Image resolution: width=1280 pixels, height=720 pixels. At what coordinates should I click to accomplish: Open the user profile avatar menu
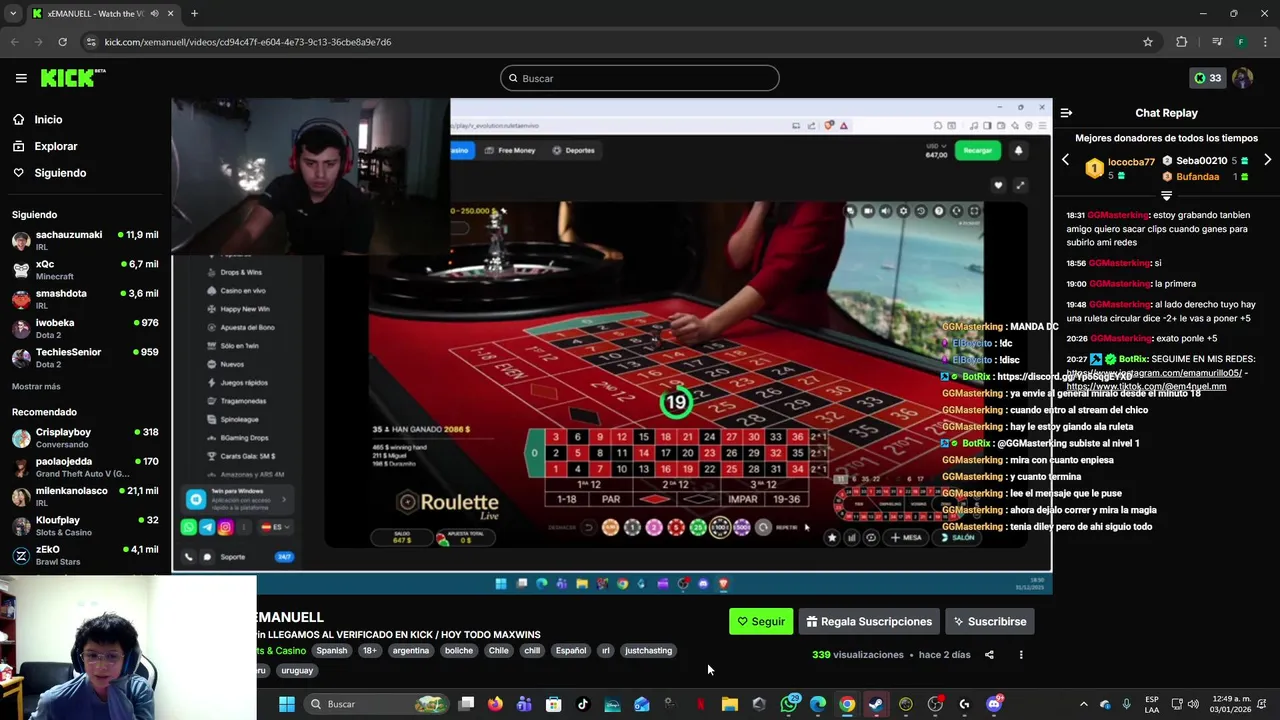click(x=1243, y=78)
